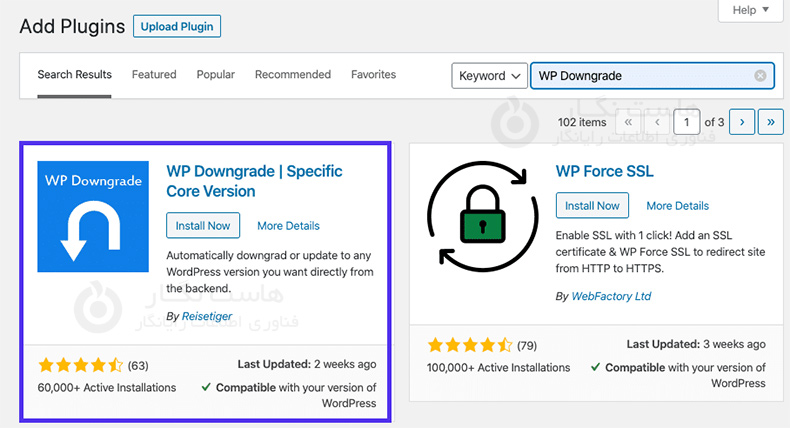Open More Details for WP Downgrade

[x=288, y=226]
